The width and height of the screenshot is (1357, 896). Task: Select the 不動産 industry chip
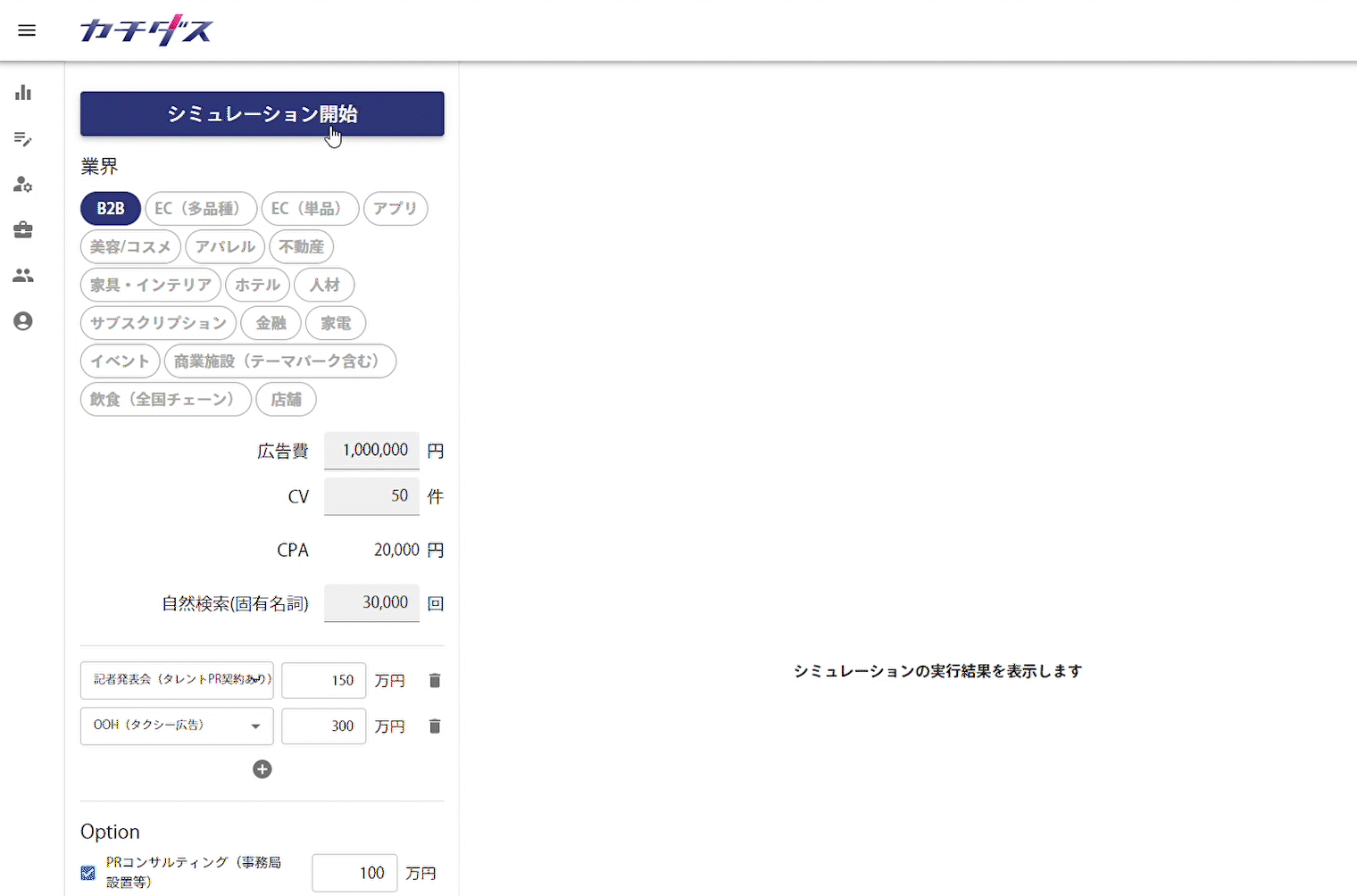pyautogui.click(x=301, y=247)
